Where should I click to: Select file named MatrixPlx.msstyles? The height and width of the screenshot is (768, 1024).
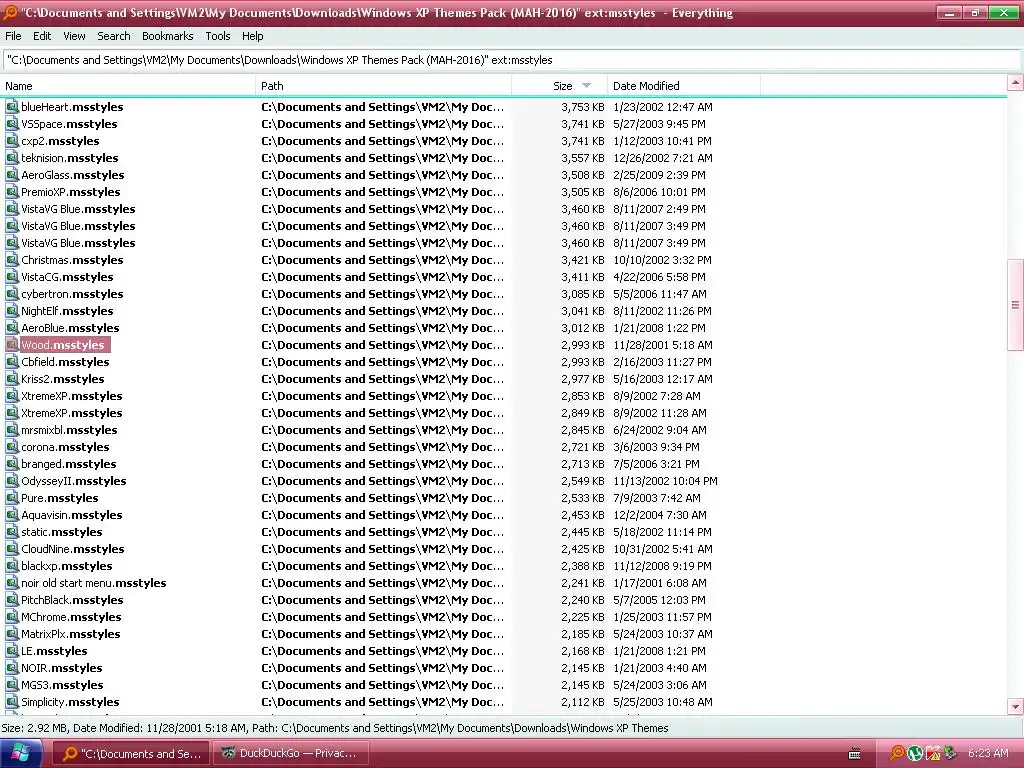pyautogui.click(x=71, y=633)
